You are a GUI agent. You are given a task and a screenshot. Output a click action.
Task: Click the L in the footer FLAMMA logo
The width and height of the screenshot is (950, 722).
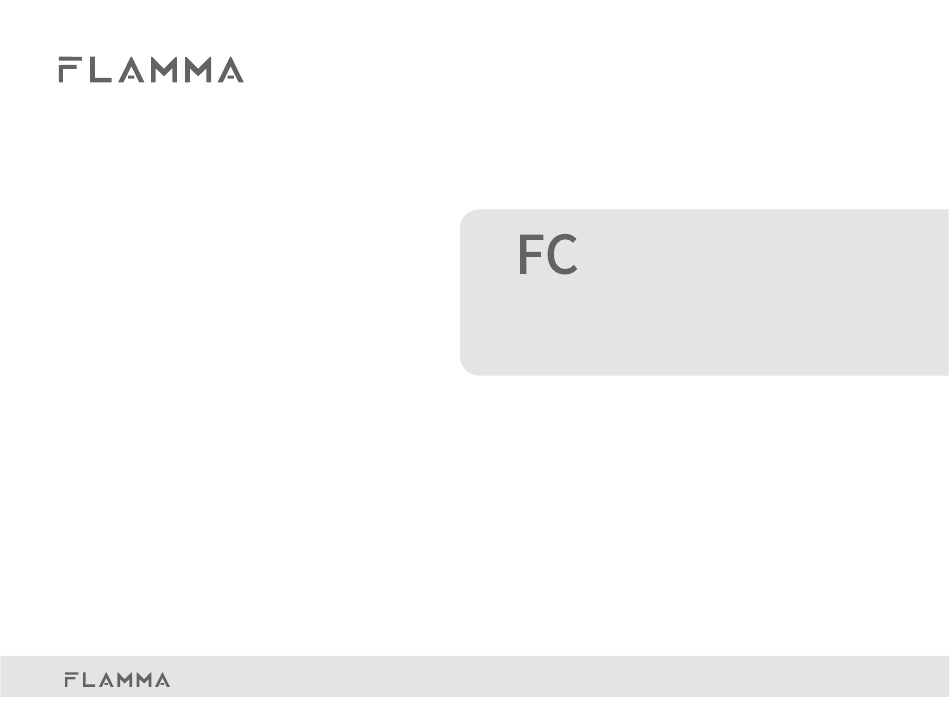click(x=88, y=680)
